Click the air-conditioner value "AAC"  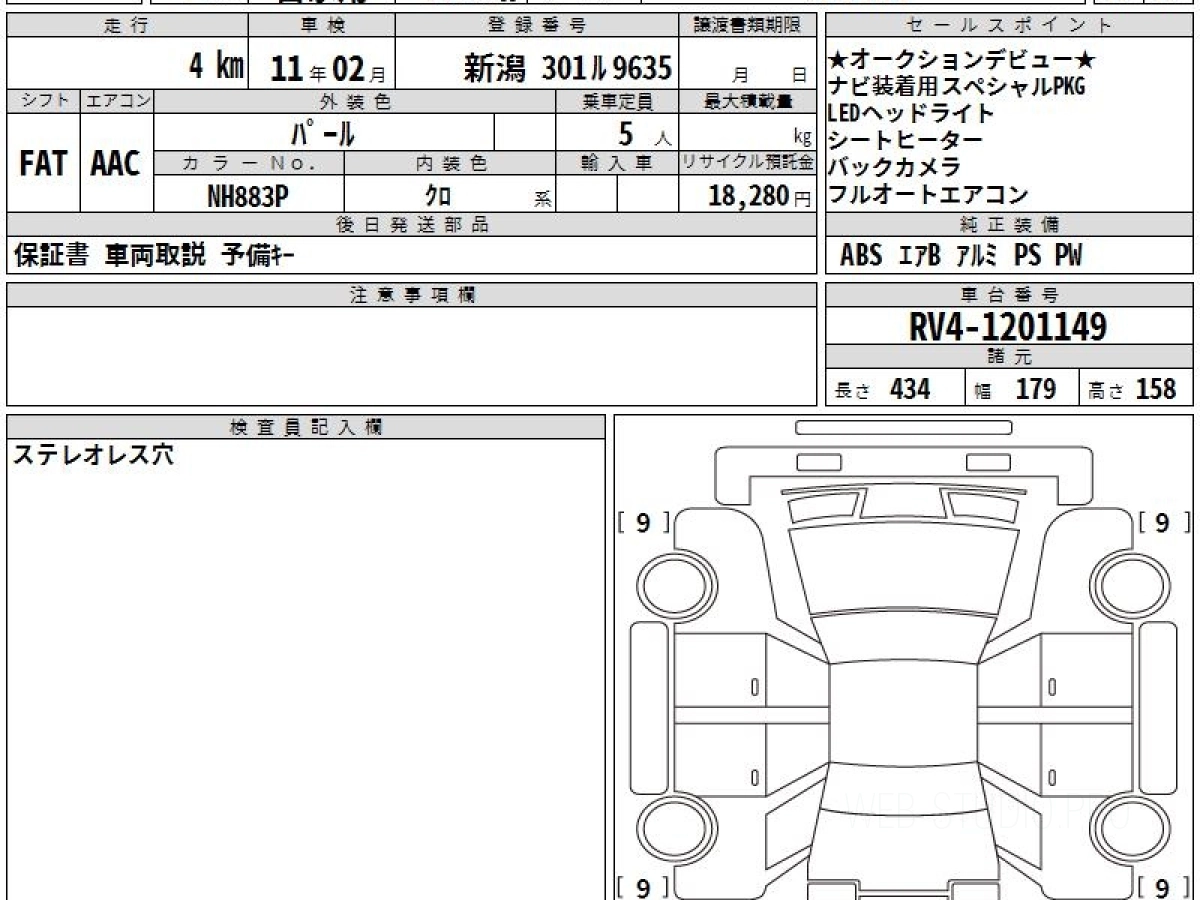tap(116, 164)
